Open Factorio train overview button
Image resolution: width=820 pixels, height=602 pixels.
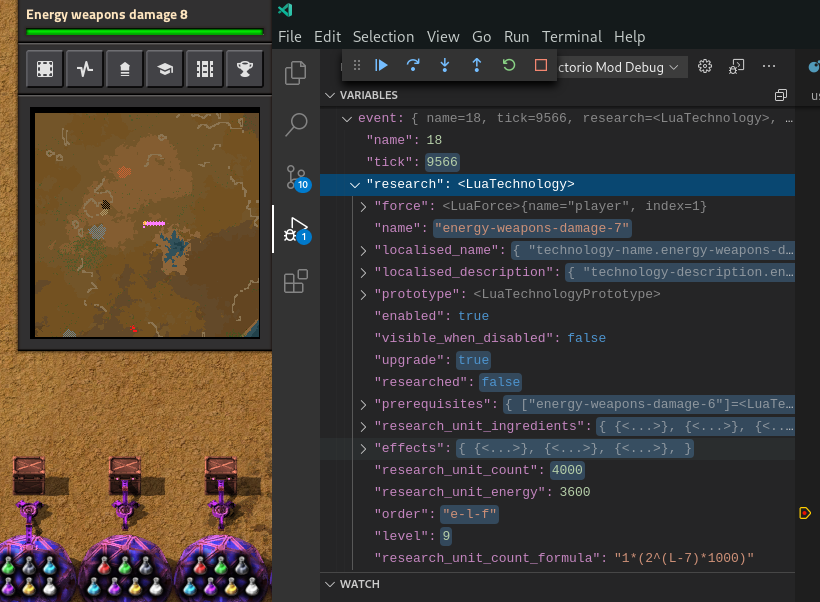click(204, 69)
